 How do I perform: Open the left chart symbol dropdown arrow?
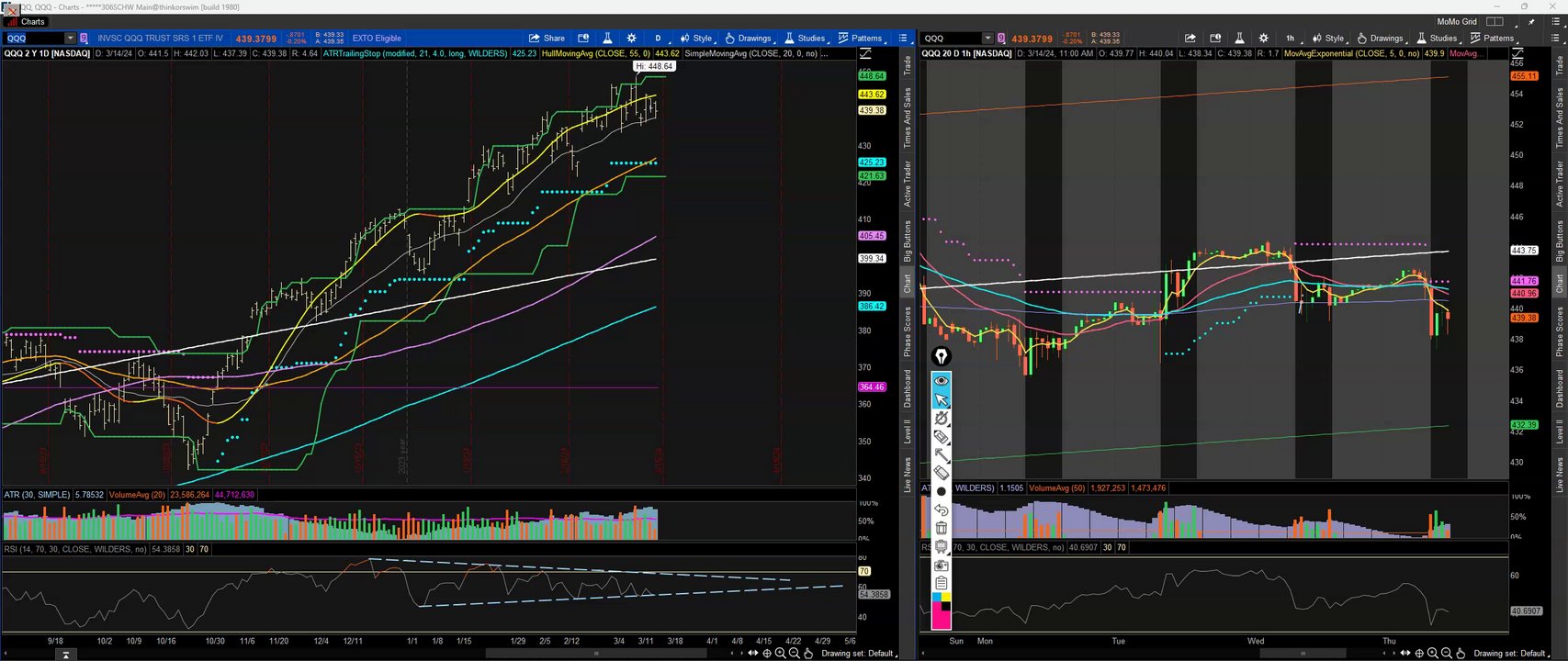pos(70,39)
